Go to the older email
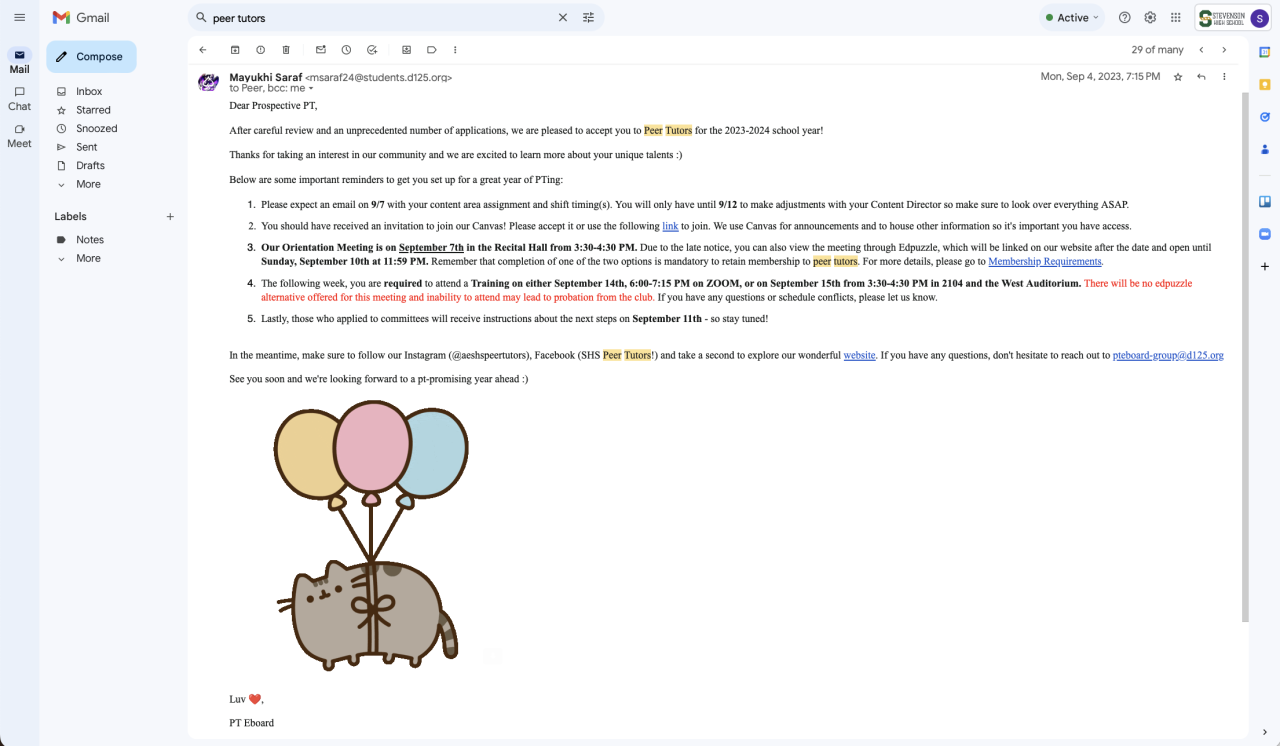 coord(1224,50)
